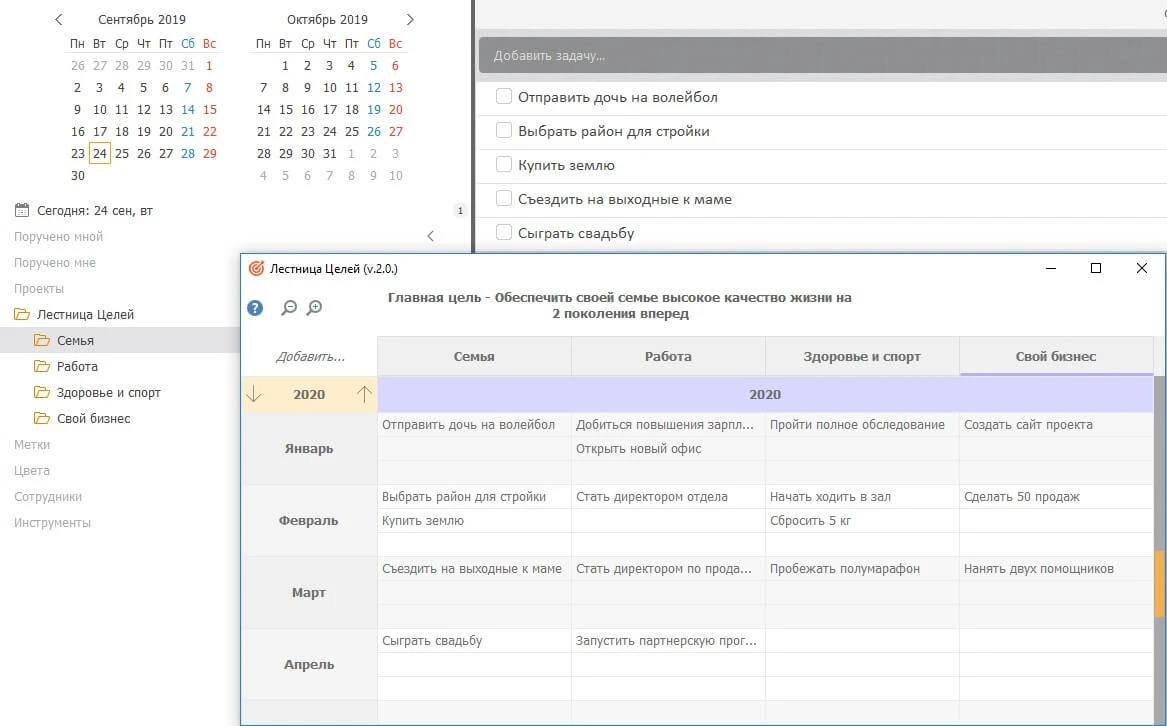Go to next month in calendar
This screenshot has height=726, width=1167.
click(x=410, y=20)
